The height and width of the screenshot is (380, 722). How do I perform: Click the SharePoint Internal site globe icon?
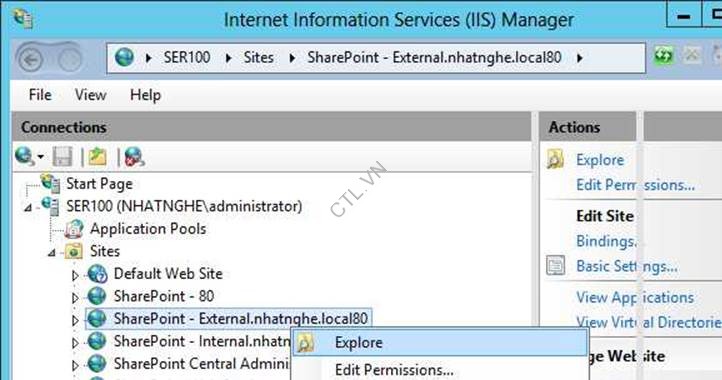pyautogui.click(x=97, y=341)
